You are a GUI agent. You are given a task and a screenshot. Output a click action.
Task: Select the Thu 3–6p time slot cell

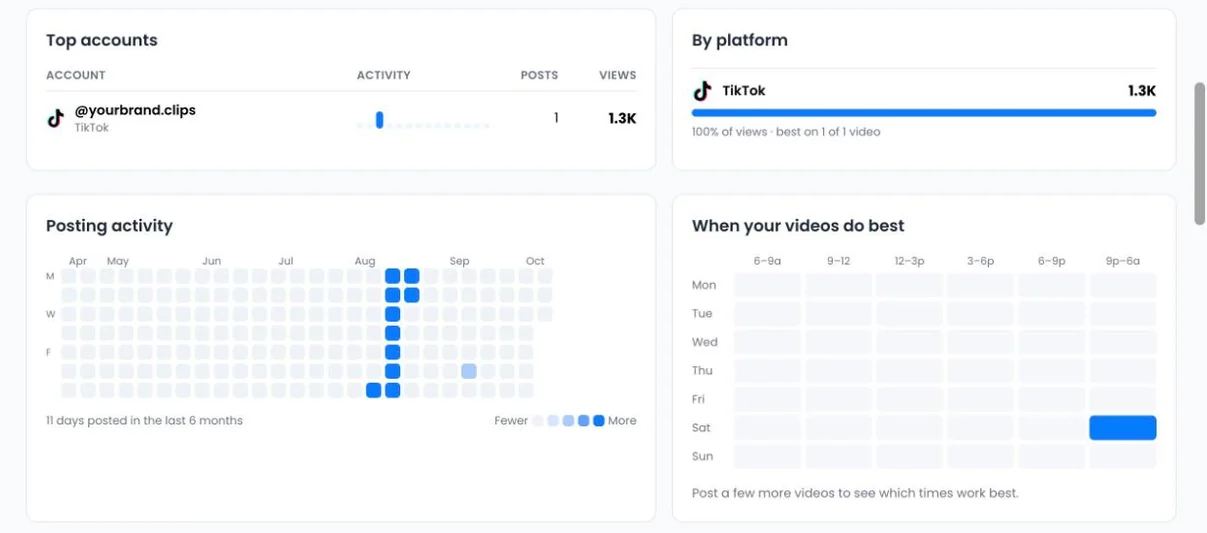(980, 371)
